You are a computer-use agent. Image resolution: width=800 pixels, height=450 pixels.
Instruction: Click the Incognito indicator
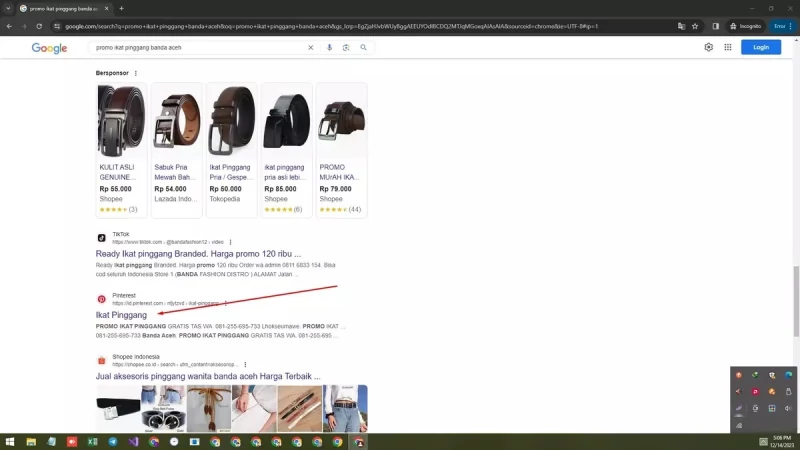746,26
